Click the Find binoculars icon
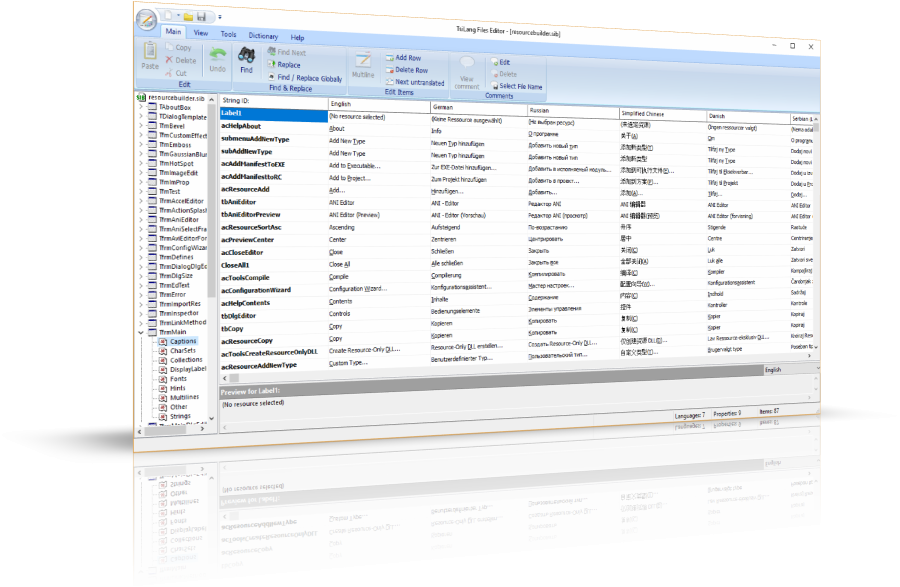This screenshot has height=587, width=900. [x=246, y=56]
